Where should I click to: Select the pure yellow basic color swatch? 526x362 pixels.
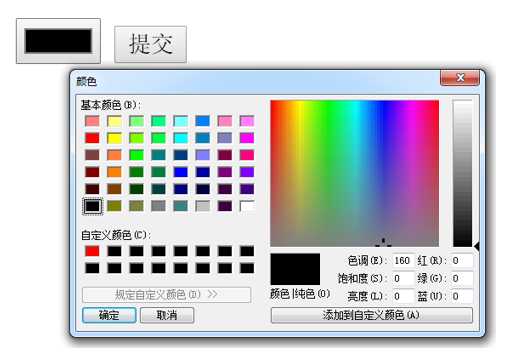click(114, 138)
